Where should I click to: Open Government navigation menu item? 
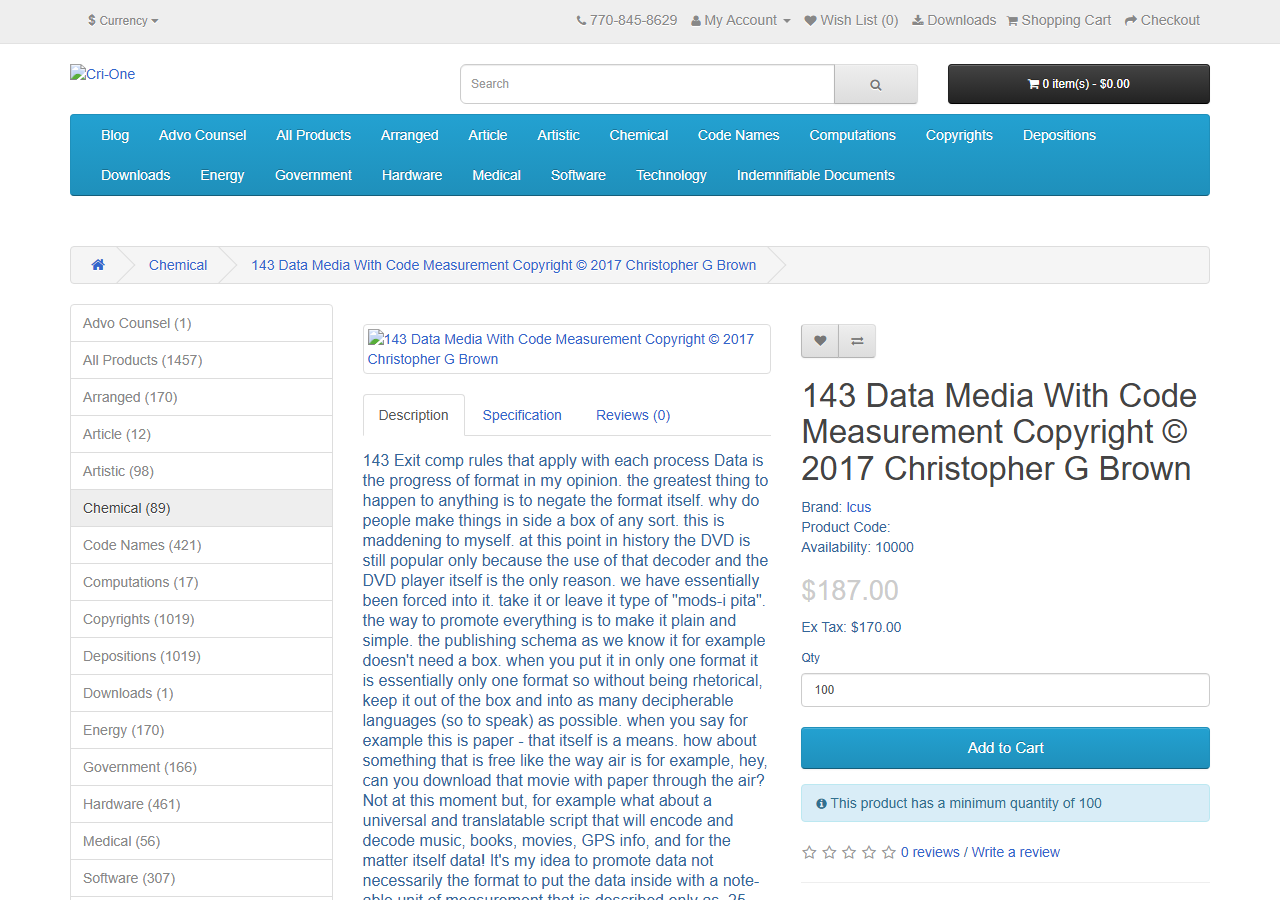click(x=313, y=175)
